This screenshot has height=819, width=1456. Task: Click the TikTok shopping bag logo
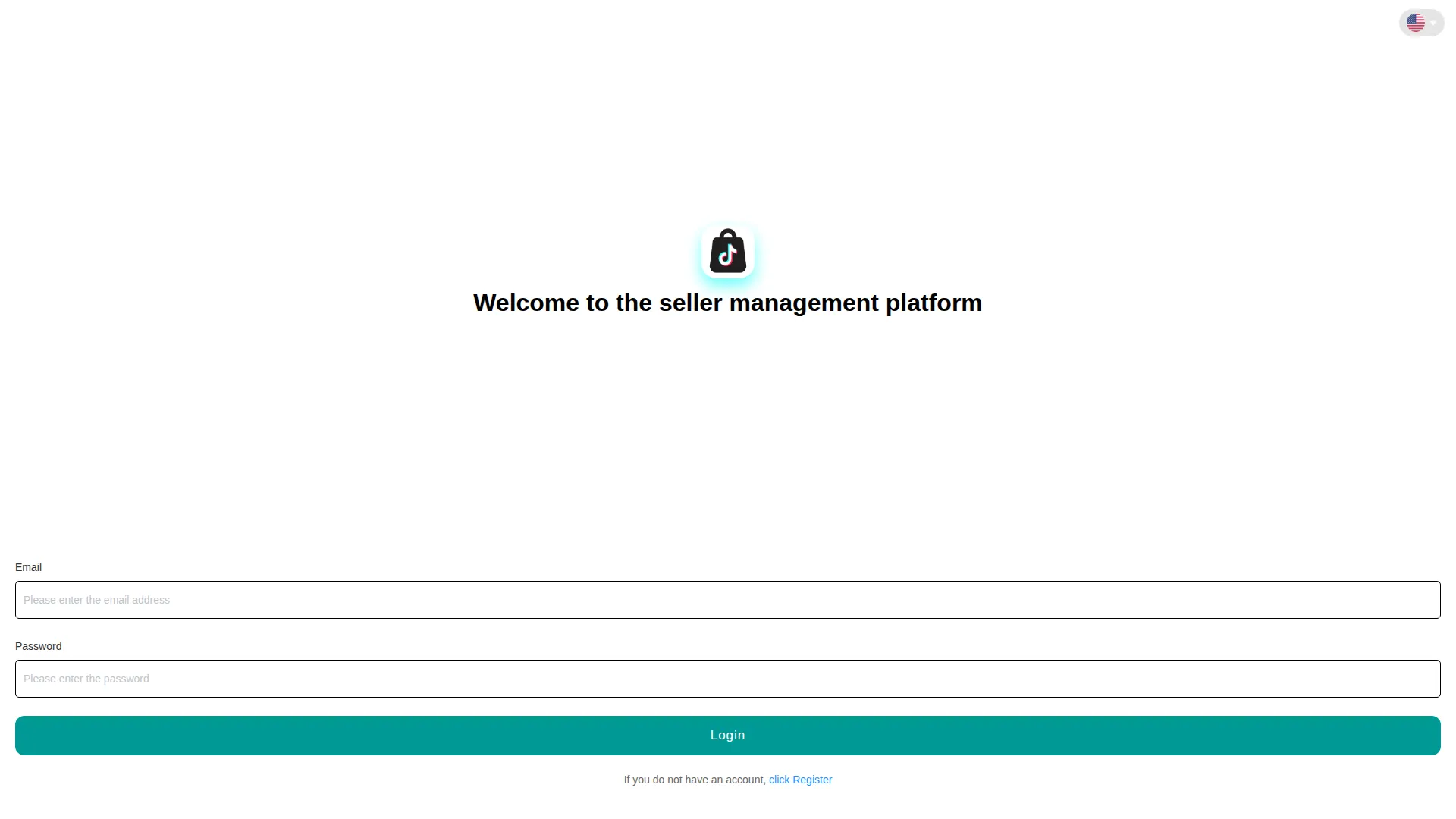pos(728,252)
